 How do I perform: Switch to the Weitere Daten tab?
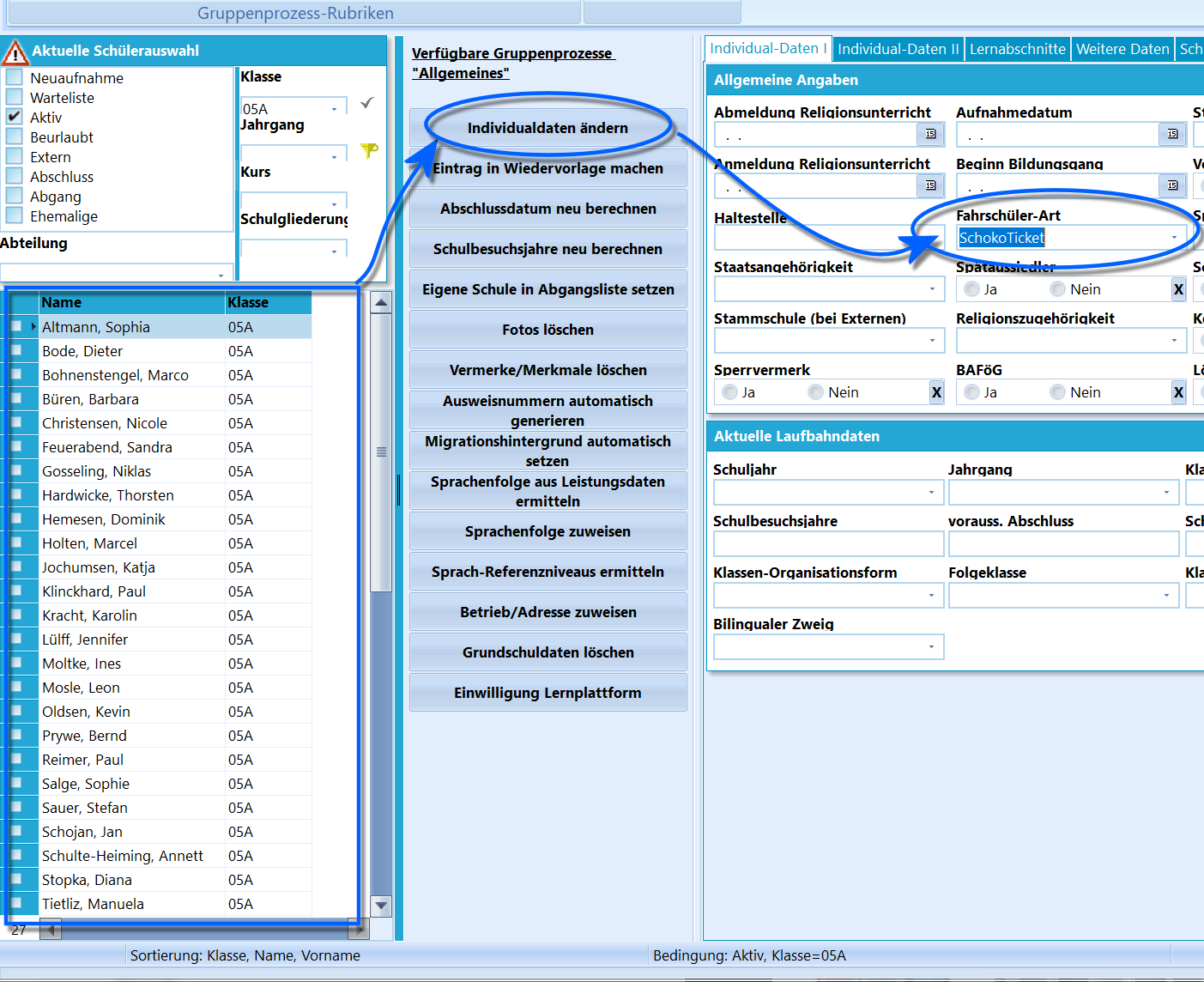(x=1122, y=49)
